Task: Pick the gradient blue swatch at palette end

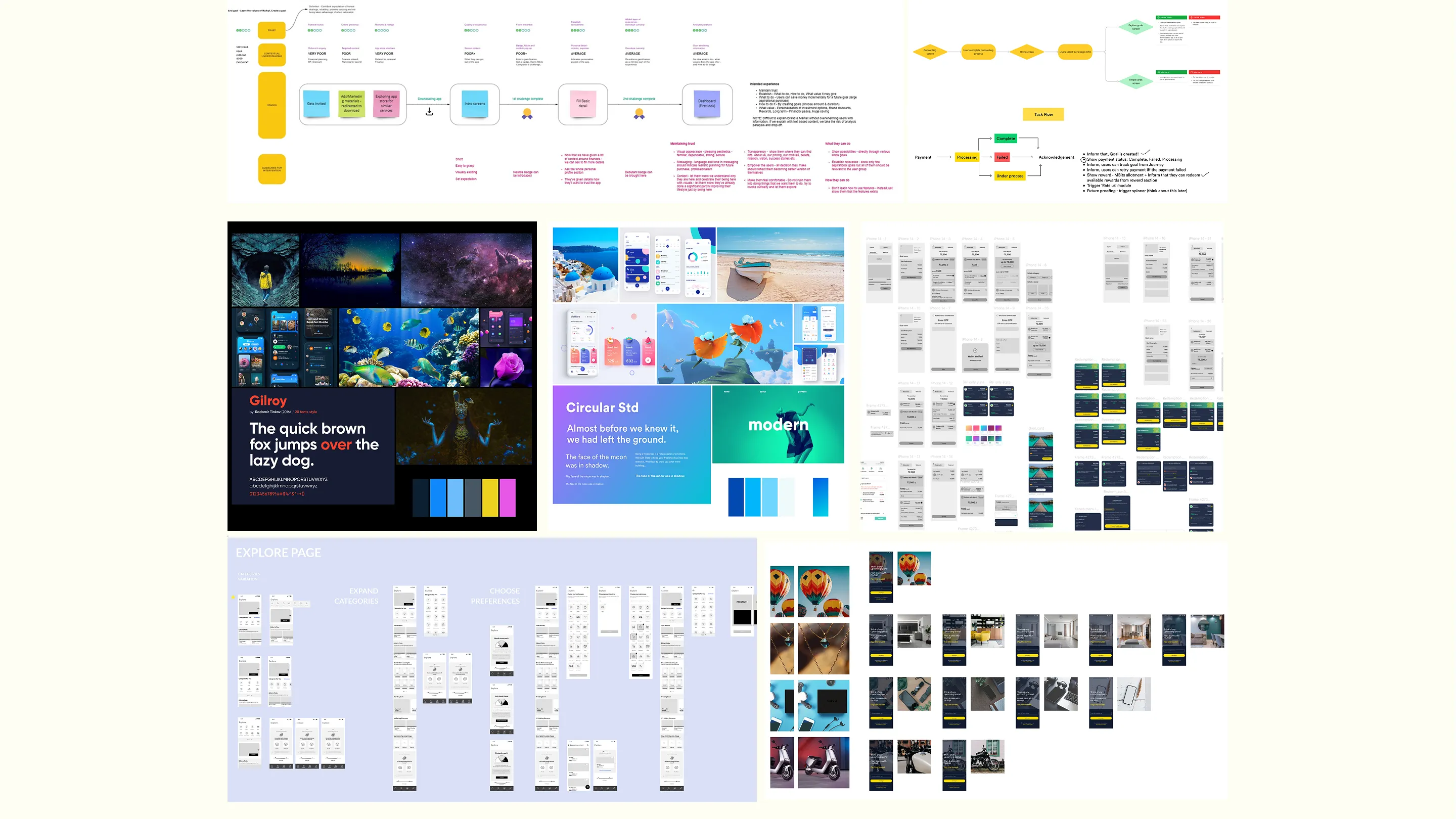Action: coord(820,497)
